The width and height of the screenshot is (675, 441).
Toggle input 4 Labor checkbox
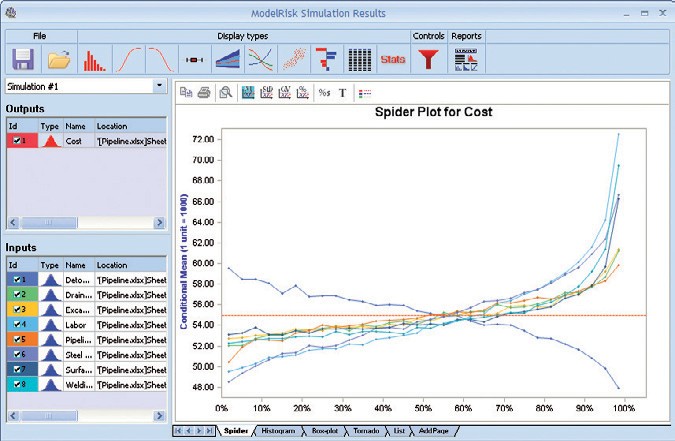point(17,324)
